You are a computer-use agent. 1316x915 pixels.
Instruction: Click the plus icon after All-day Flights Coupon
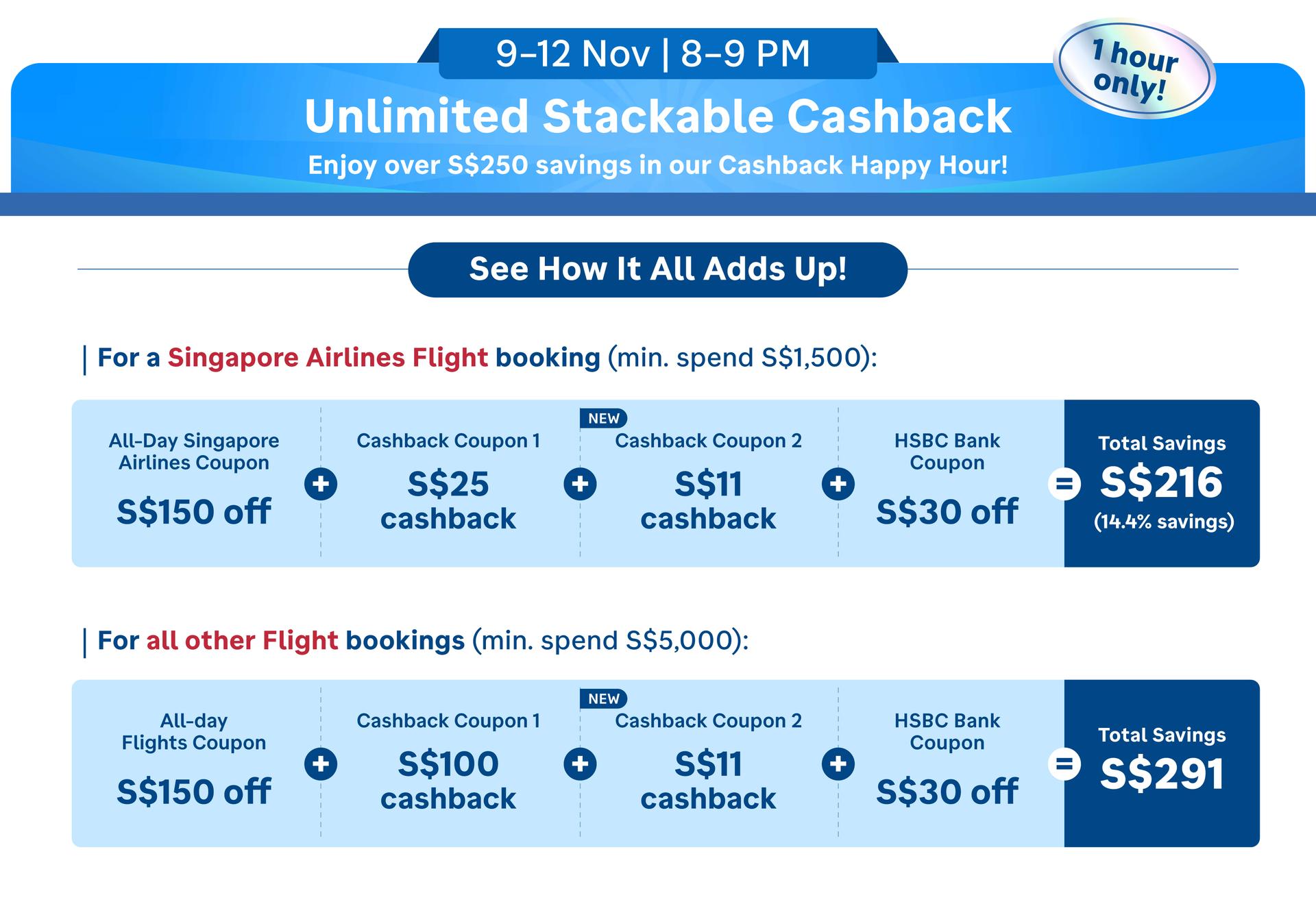click(x=321, y=764)
